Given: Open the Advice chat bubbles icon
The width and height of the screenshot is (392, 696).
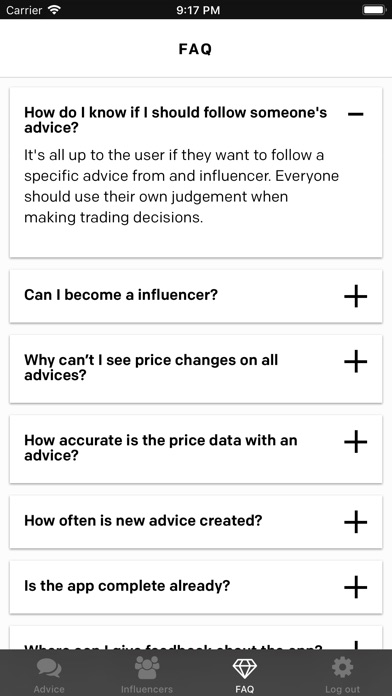Looking at the screenshot, I should [x=49, y=668].
